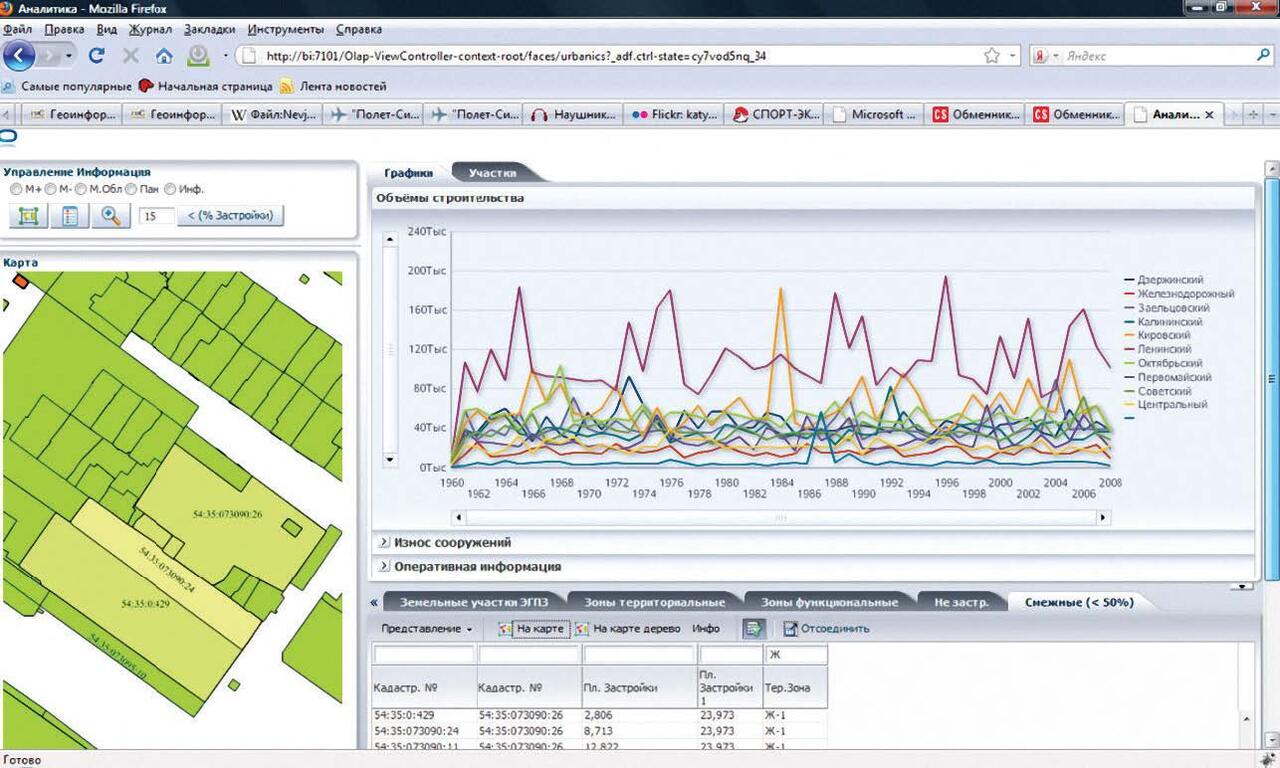
Task: Open the Лента новостей bookmark
Action: pyautogui.click(x=333, y=86)
